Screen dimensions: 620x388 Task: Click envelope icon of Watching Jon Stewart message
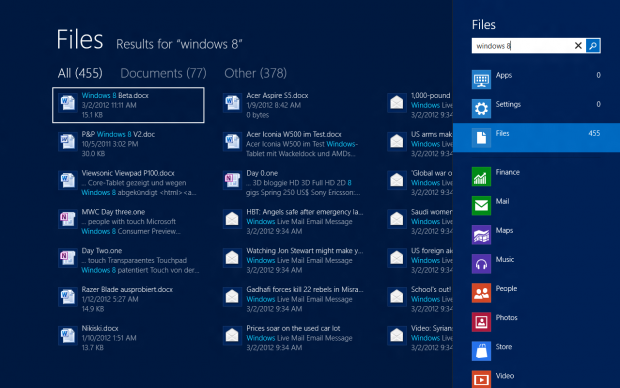[232, 258]
